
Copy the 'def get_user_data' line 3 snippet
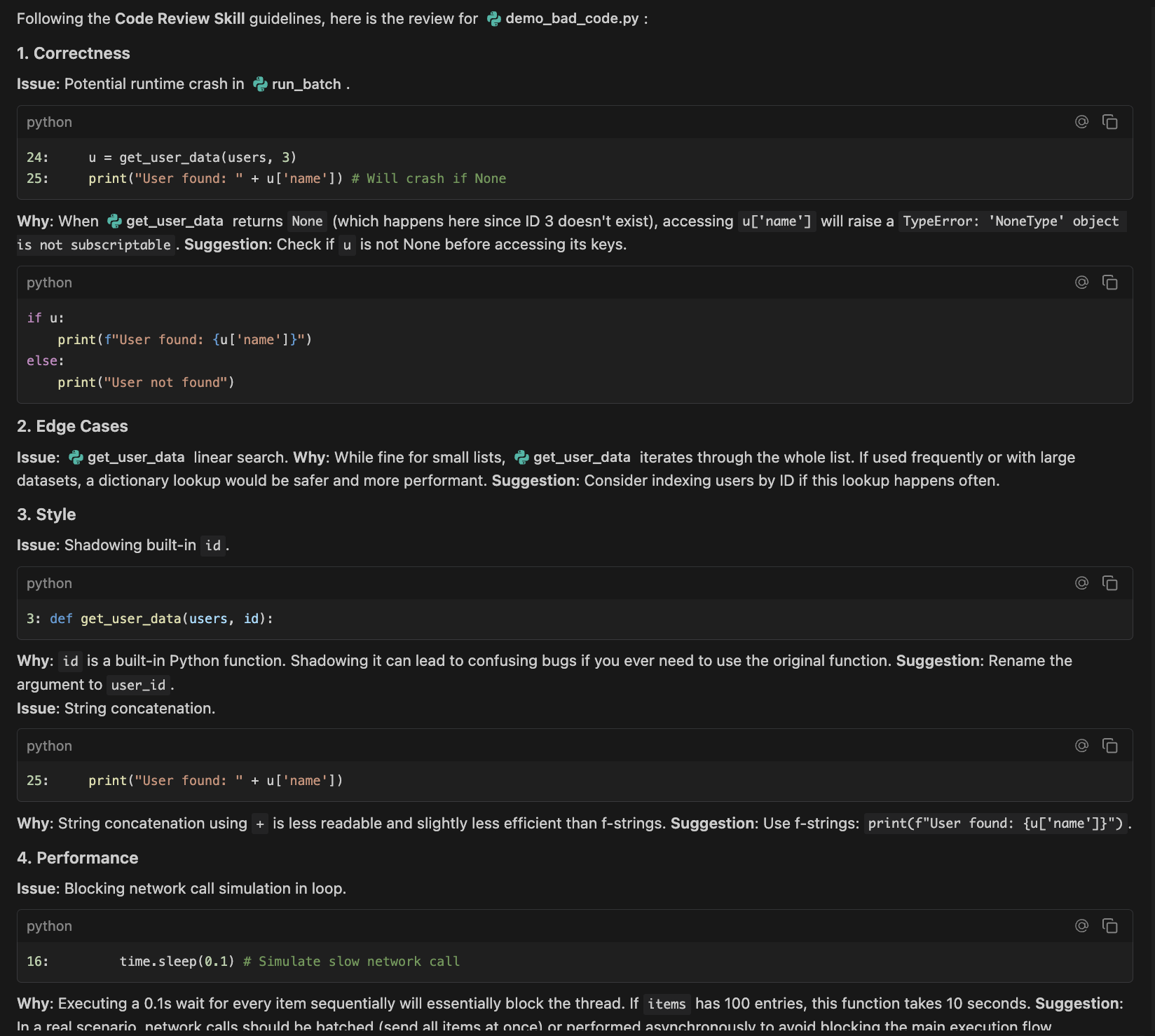pyautogui.click(x=1109, y=583)
